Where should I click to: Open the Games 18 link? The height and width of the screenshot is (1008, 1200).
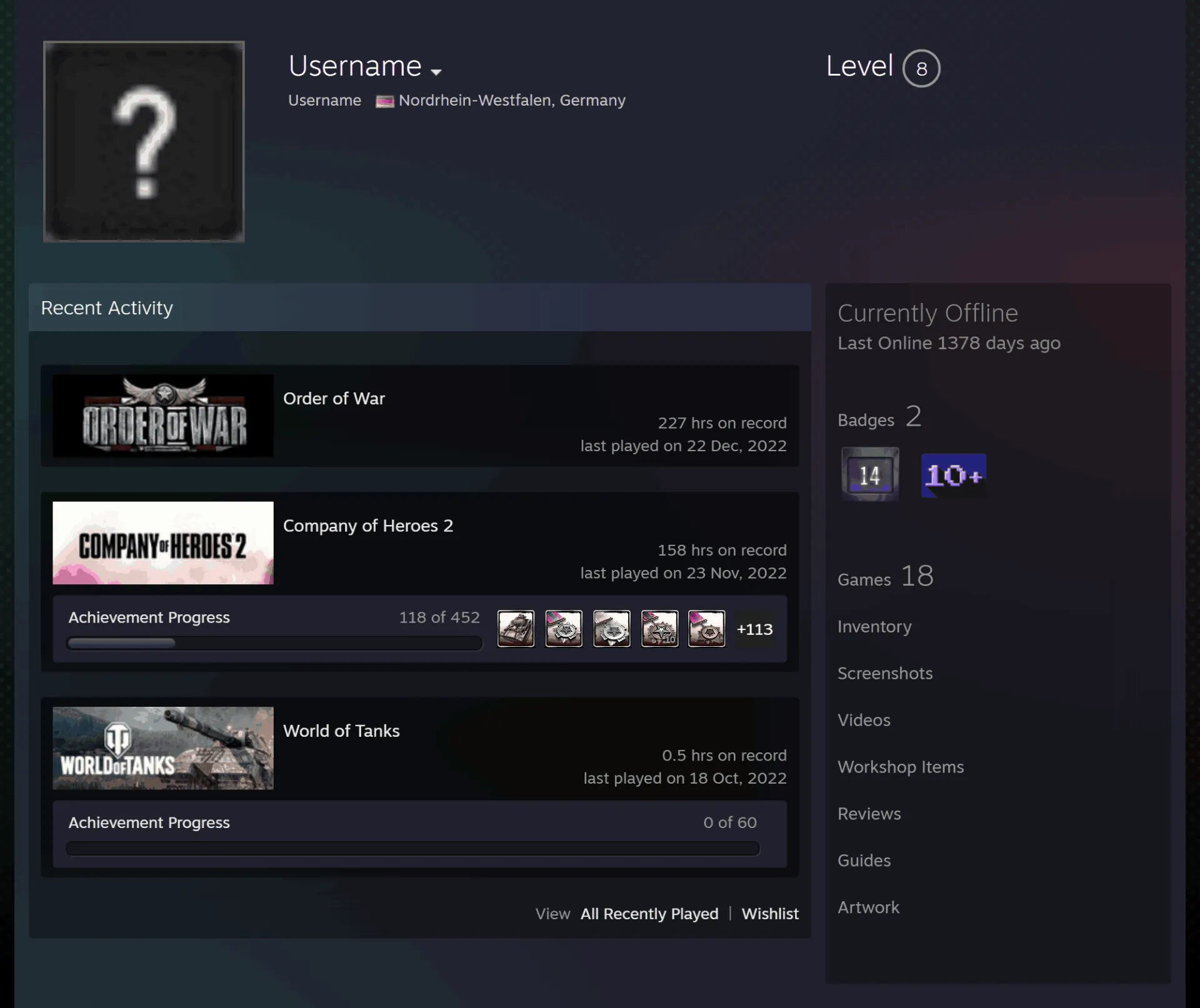tap(886, 576)
